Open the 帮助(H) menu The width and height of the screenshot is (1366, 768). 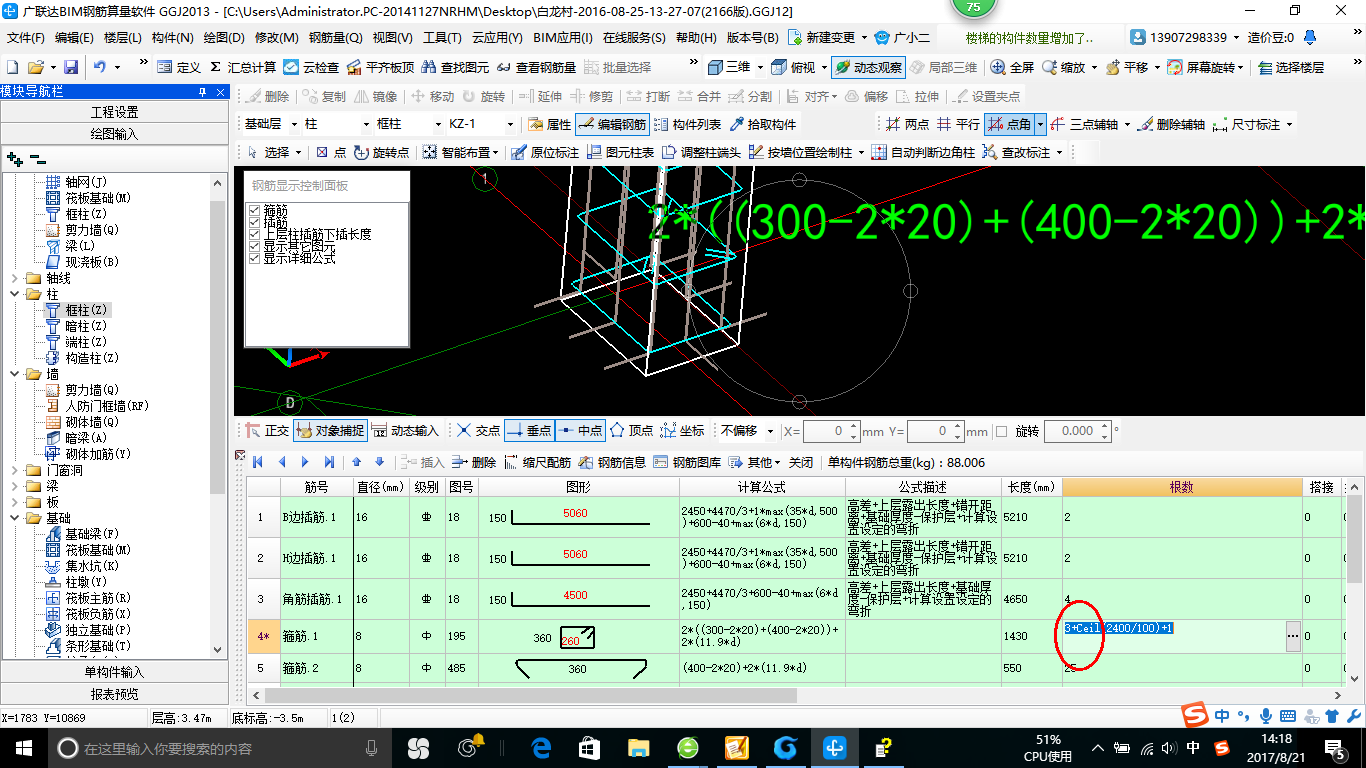pyautogui.click(x=697, y=38)
